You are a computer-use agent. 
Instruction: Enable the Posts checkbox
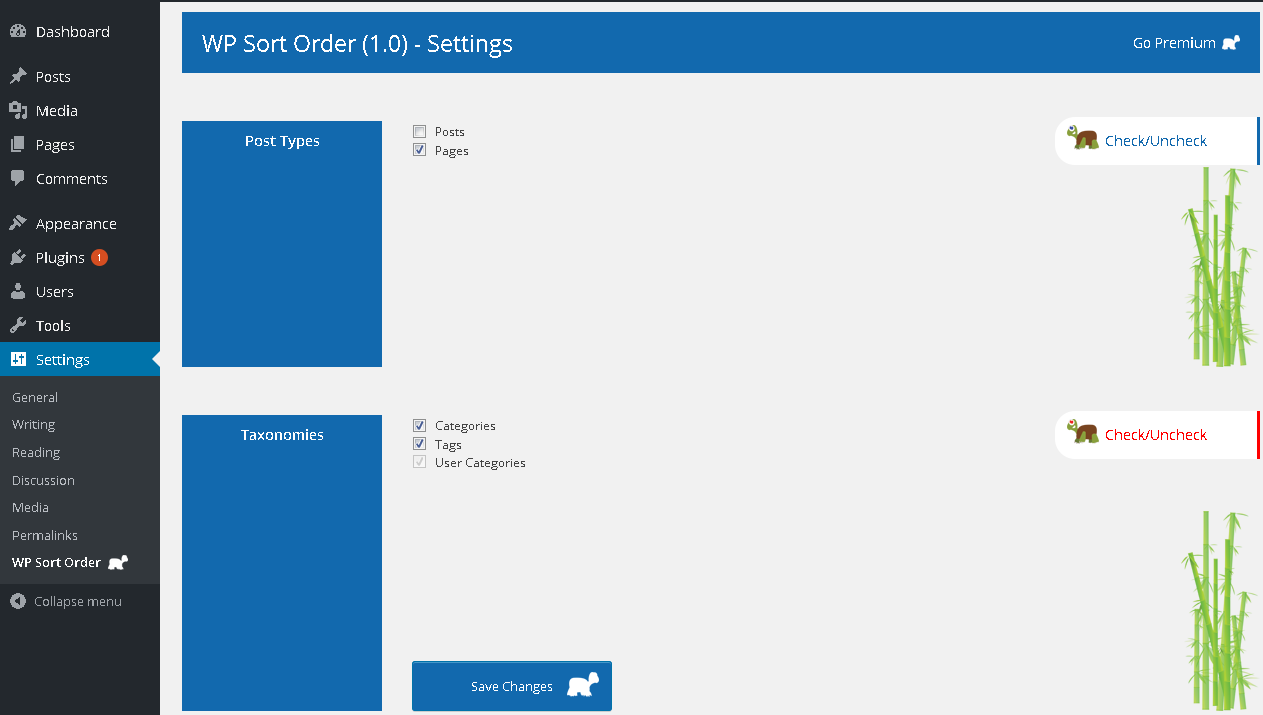[x=420, y=132]
